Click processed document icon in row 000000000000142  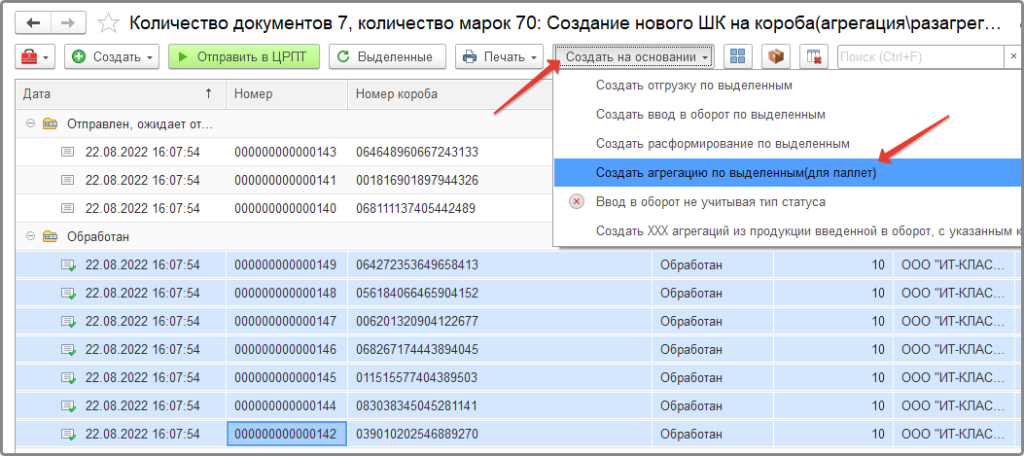pyautogui.click(x=68, y=434)
